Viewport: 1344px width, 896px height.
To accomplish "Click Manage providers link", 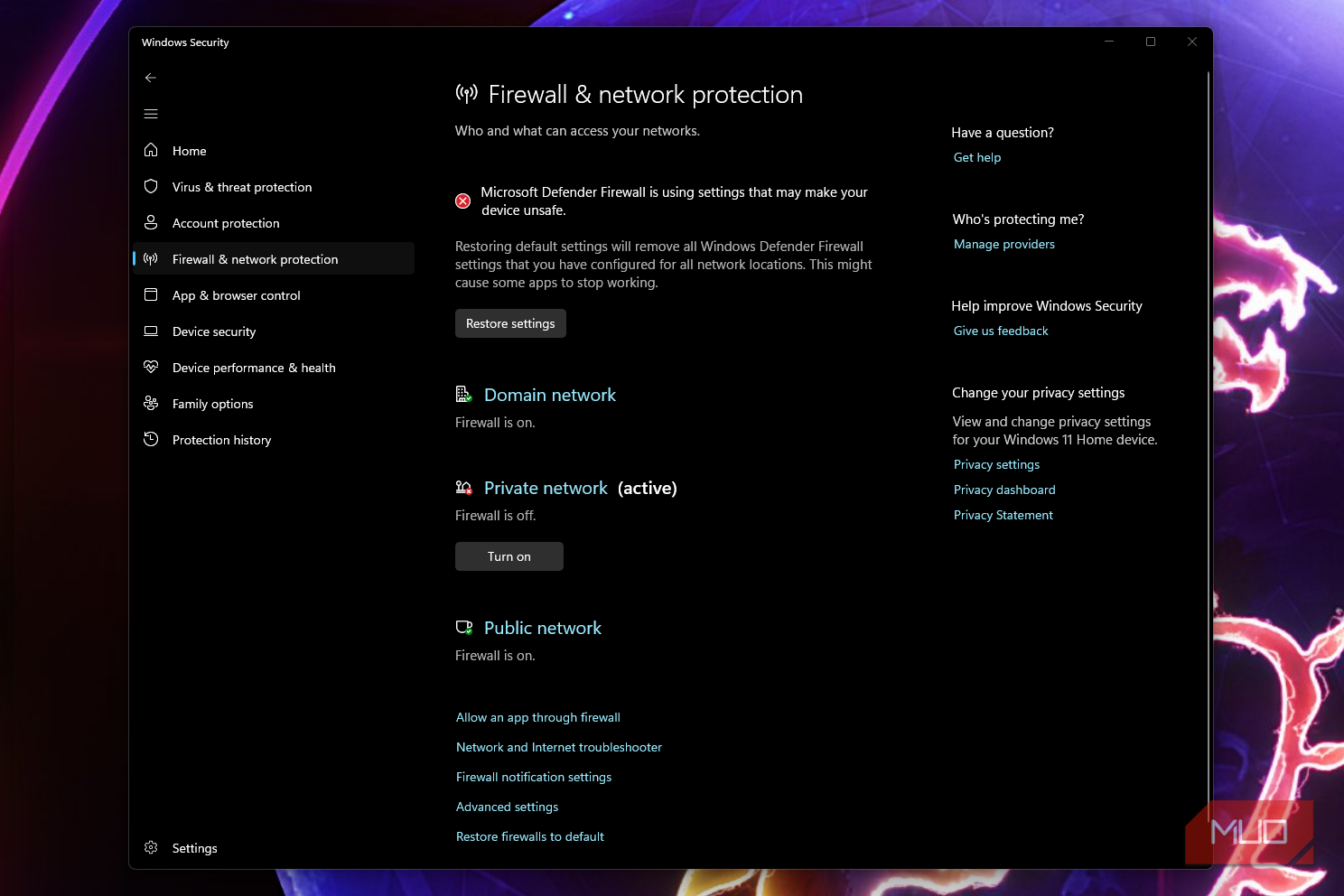I will (x=1004, y=244).
